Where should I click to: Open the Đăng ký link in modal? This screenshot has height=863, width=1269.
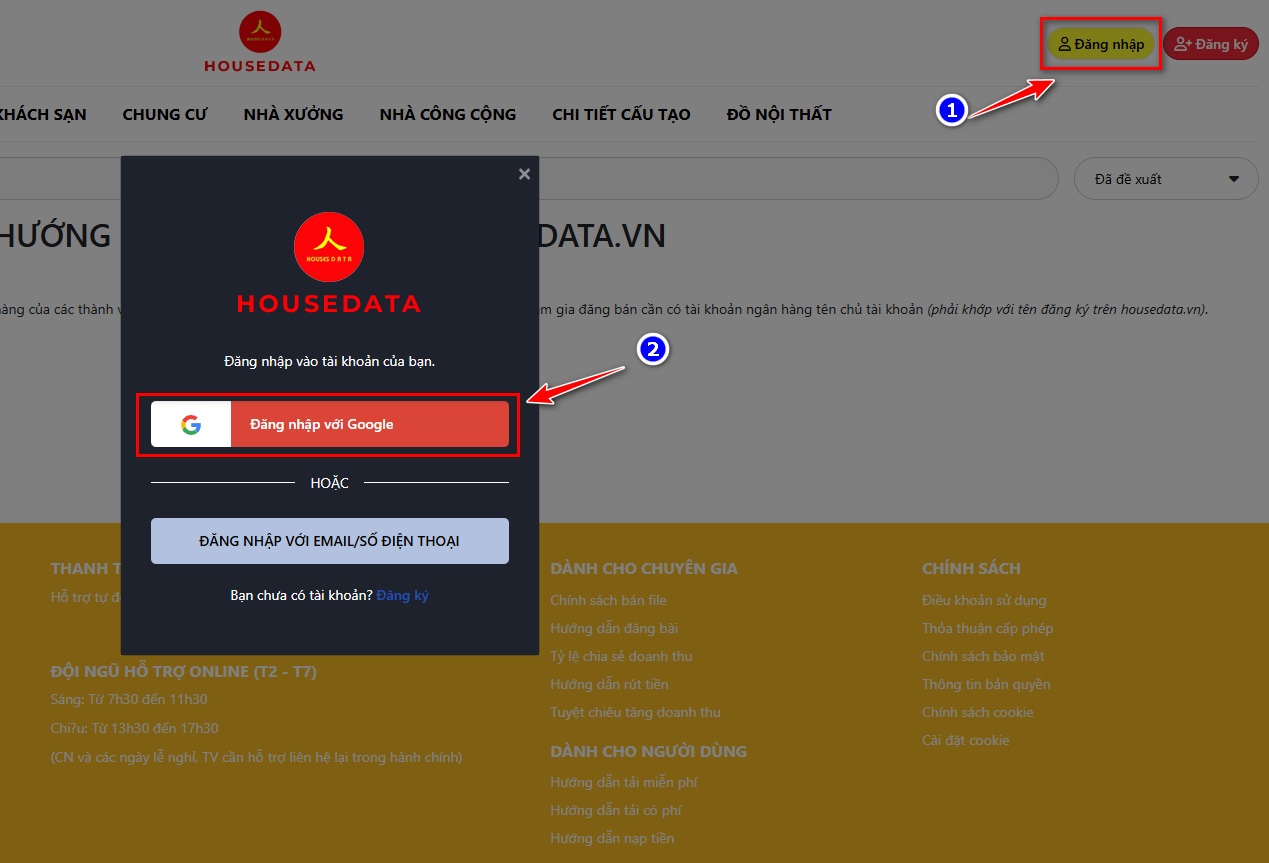pos(402,595)
